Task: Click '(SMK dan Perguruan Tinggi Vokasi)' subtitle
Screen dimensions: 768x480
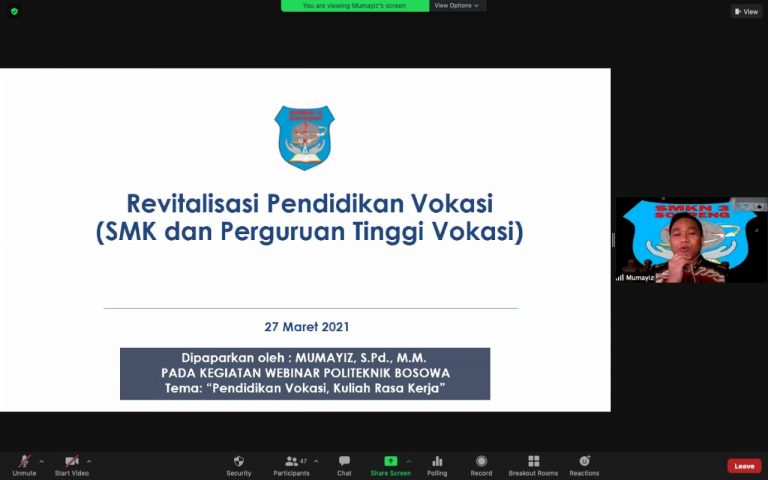Action: pyautogui.click(x=310, y=232)
